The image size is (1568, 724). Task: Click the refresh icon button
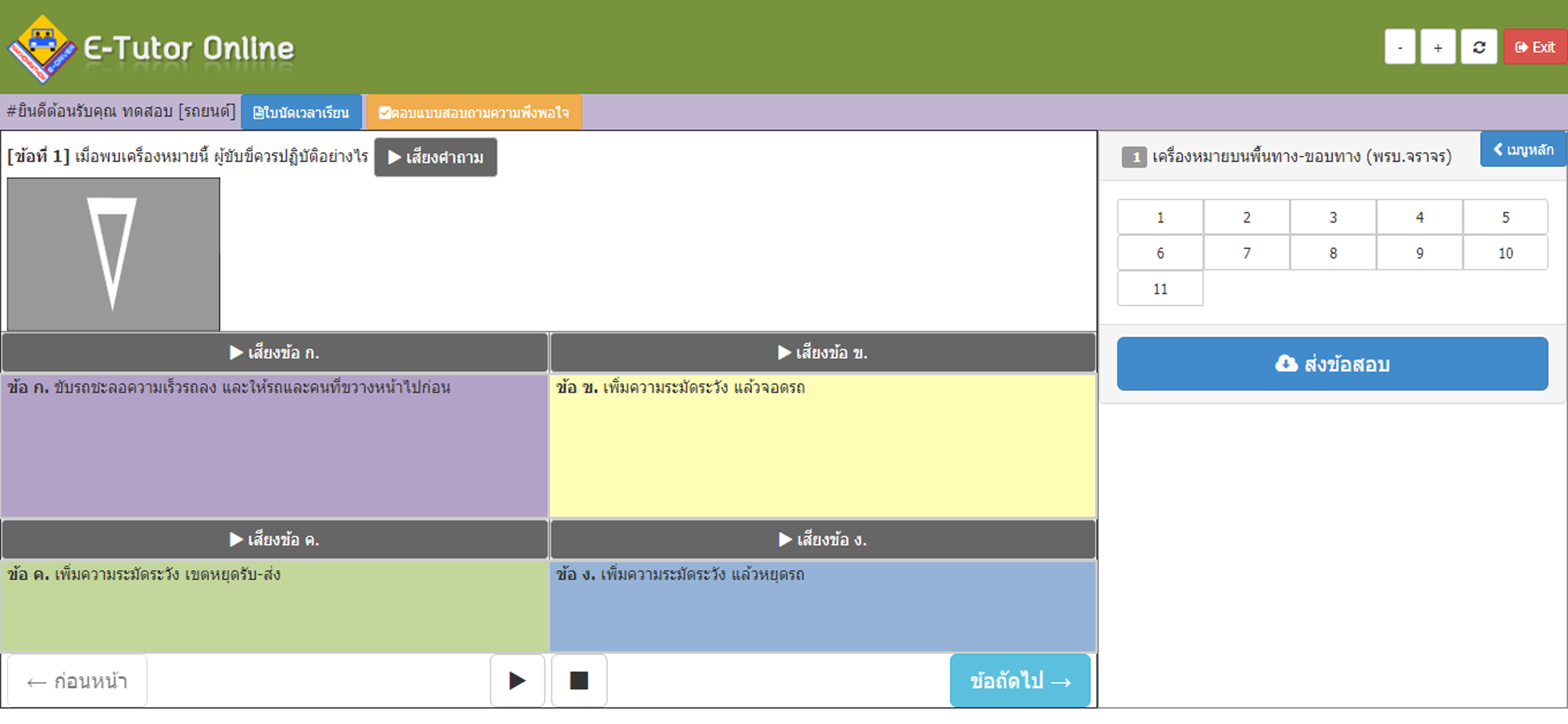(x=1479, y=47)
